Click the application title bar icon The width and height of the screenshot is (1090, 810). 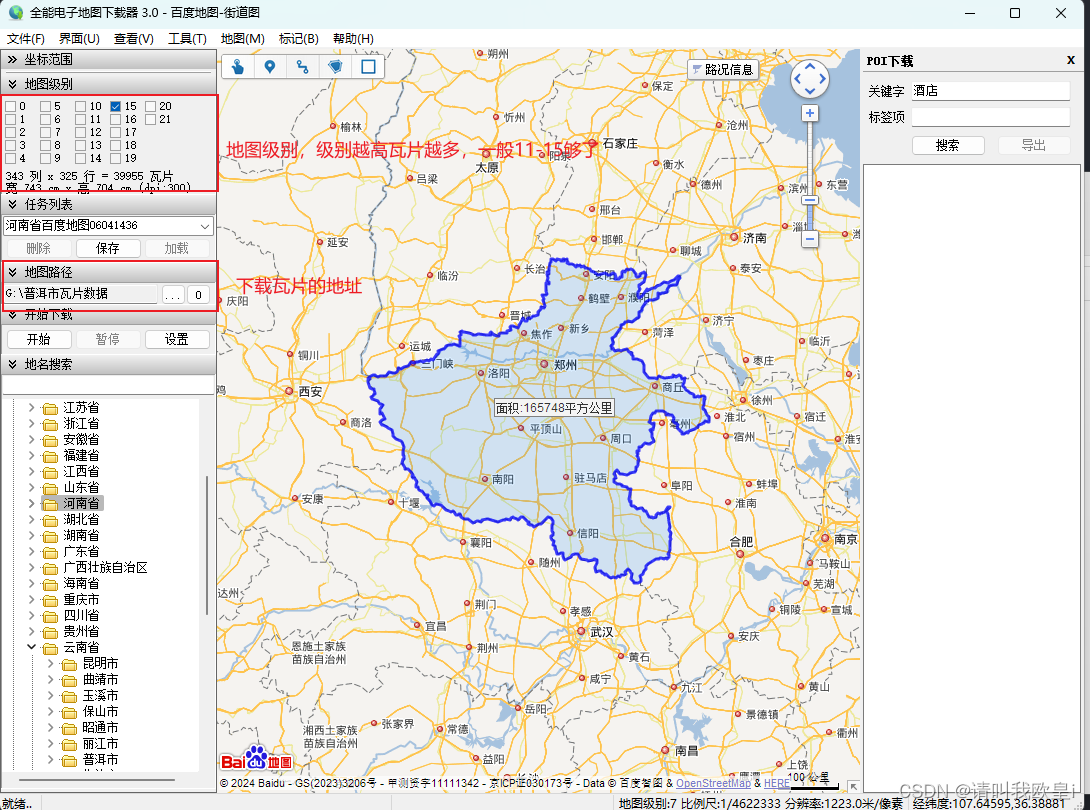coord(15,13)
